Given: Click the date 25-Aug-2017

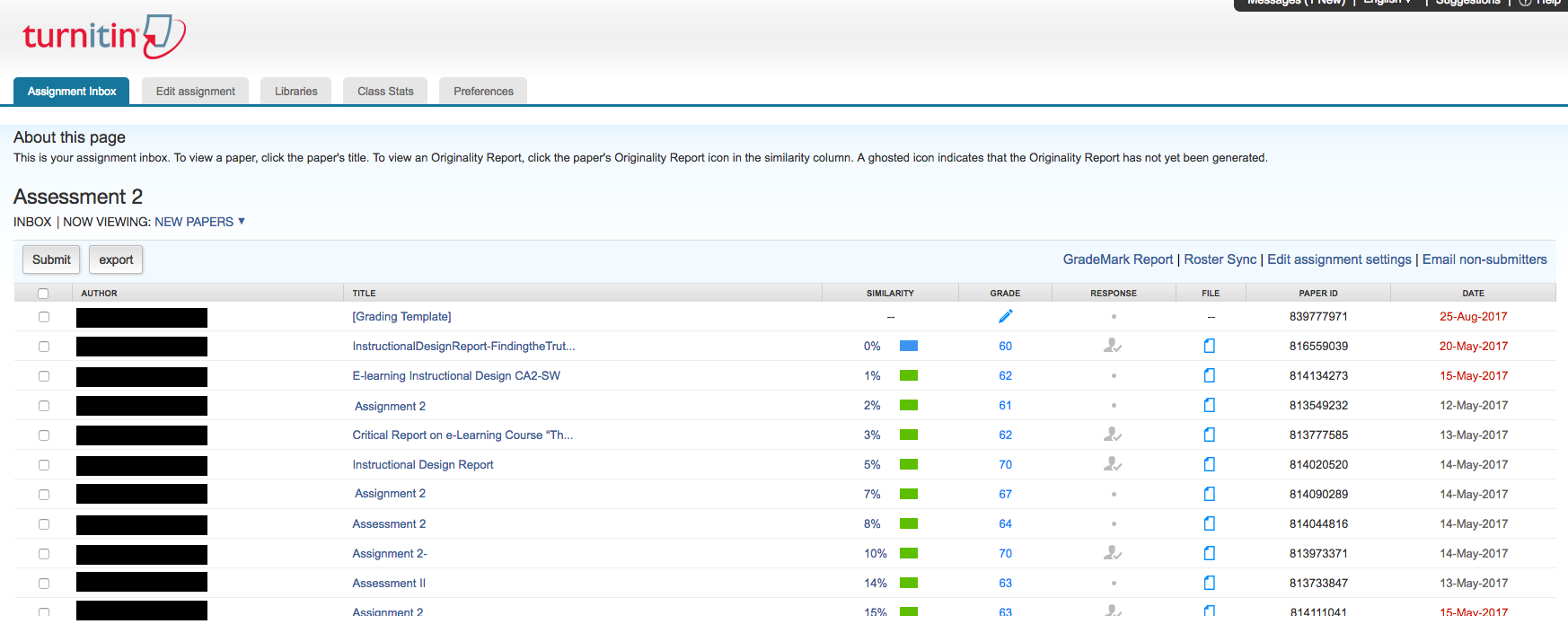Looking at the screenshot, I should click(1473, 316).
